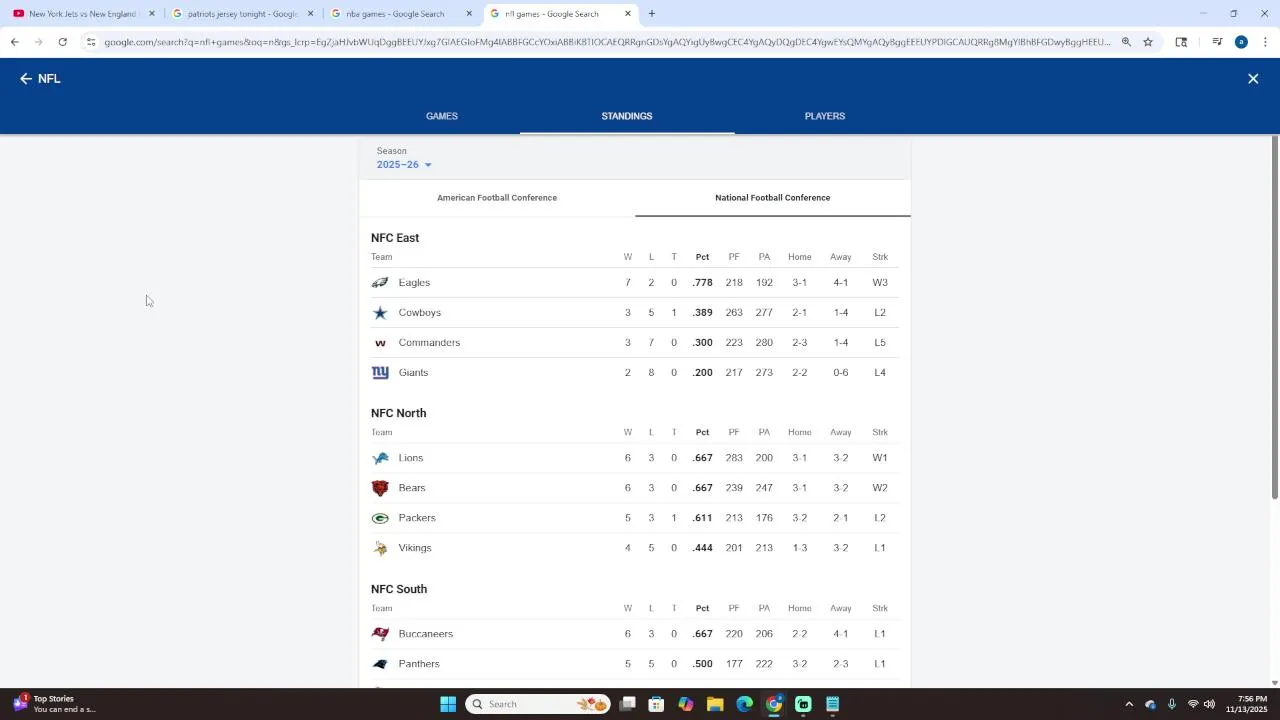Click the address bar URL field
The width and height of the screenshot is (1280, 720).
[607, 42]
